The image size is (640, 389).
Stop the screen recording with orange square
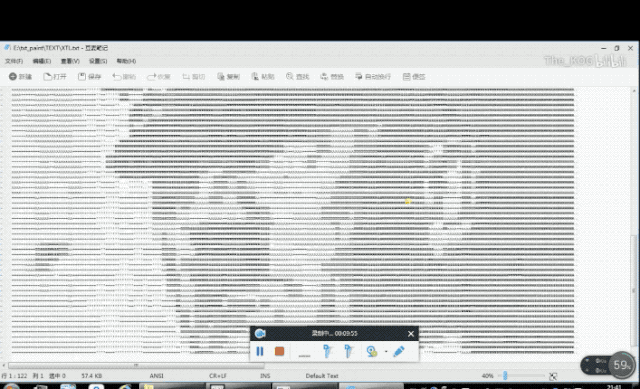click(280, 351)
